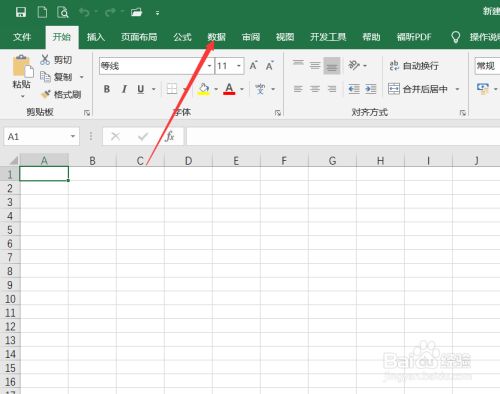Viewport: 500px width, 394px height.
Task: Toggle Italic formatting
Action: [124, 89]
